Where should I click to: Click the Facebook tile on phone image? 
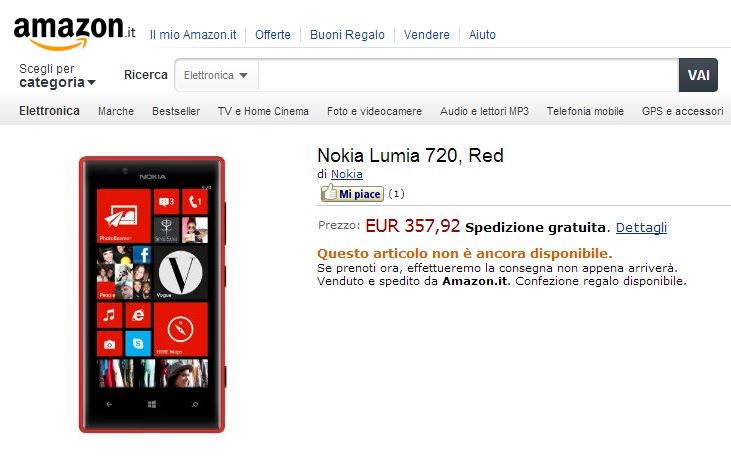pos(142,255)
